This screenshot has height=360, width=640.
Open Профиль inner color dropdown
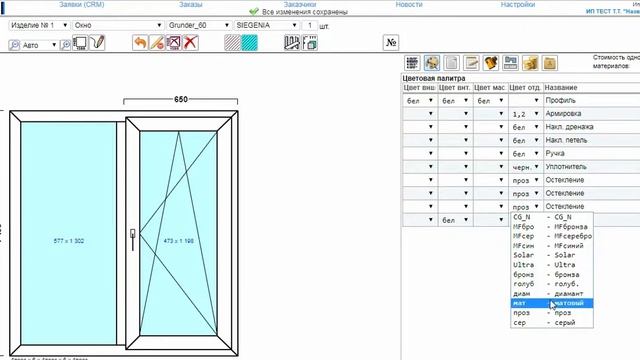(x=455, y=100)
